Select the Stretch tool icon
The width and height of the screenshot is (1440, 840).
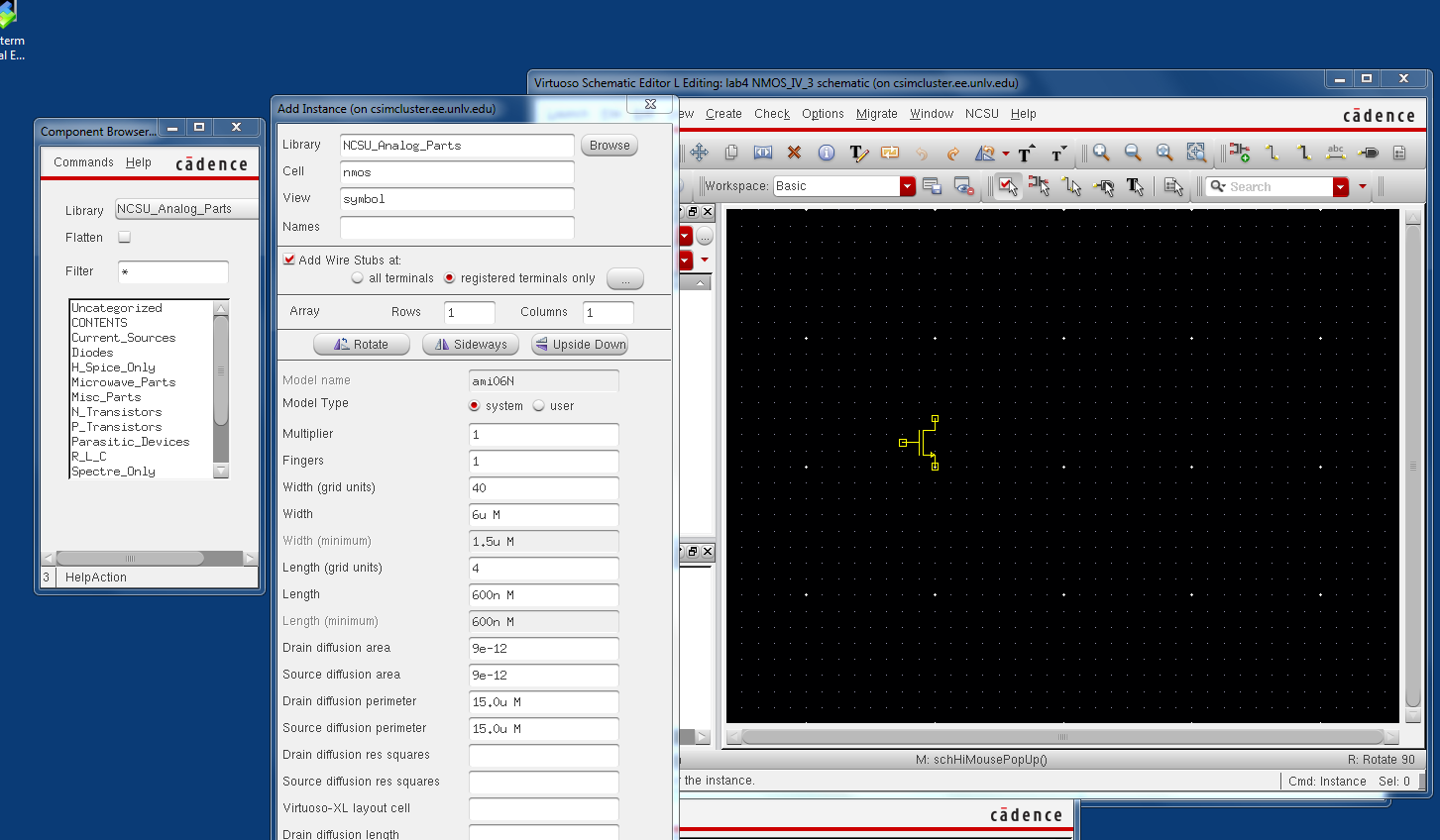pyautogui.click(x=763, y=153)
